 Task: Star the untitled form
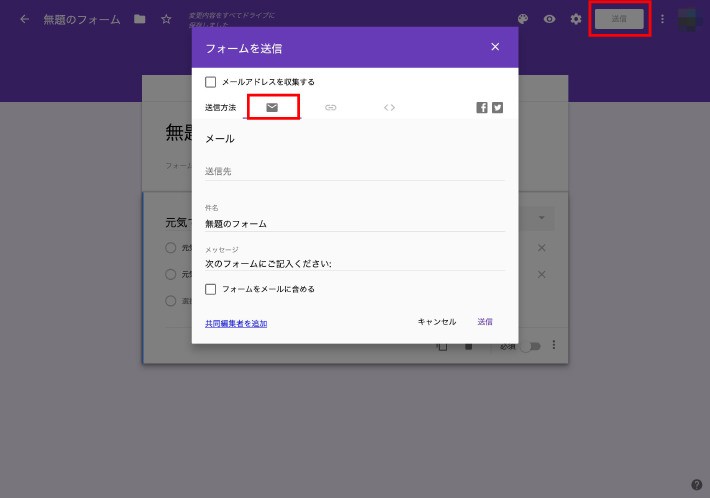tap(166, 19)
